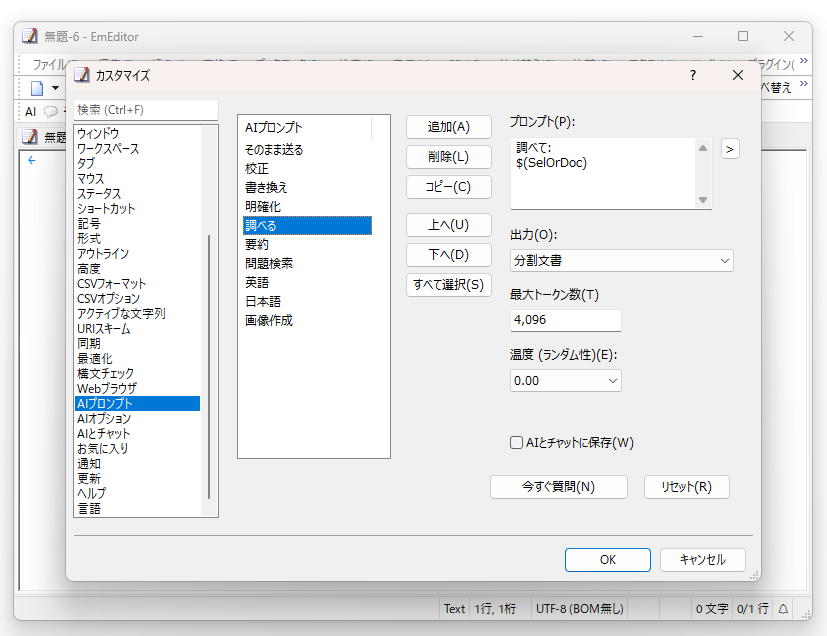Viewport: 827px width, 636px height.
Task: Move item up with 上へ(U) button
Action: pos(448,225)
